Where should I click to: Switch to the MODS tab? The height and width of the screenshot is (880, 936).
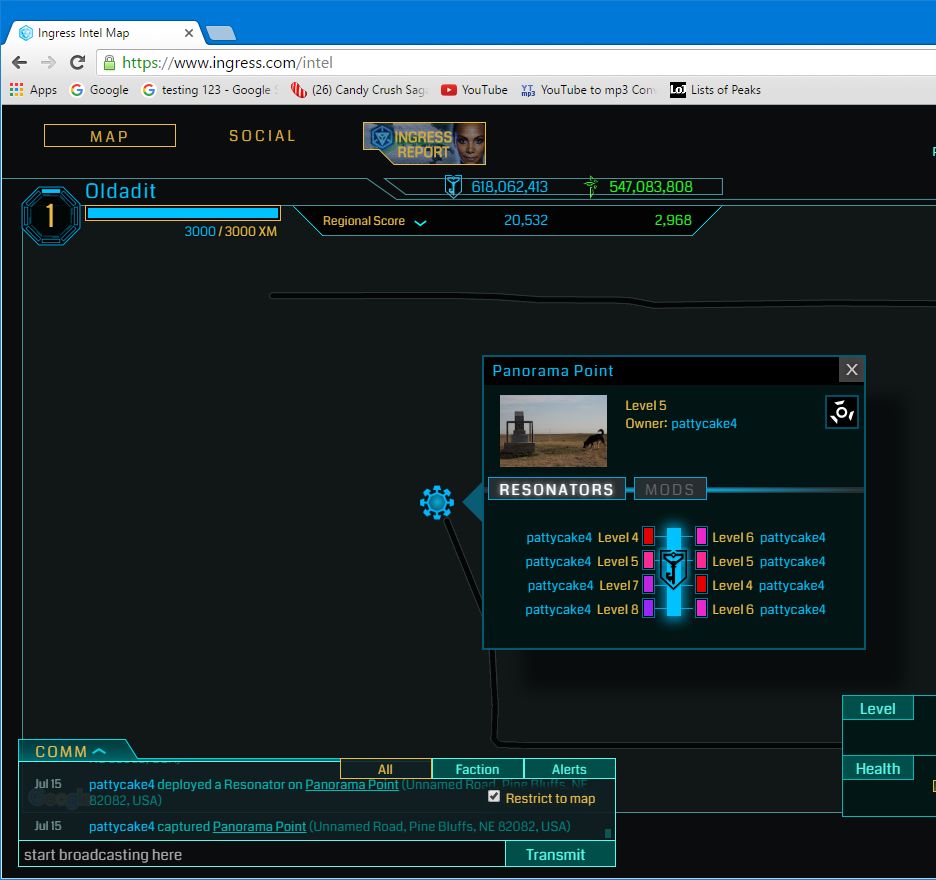pos(670,489)
